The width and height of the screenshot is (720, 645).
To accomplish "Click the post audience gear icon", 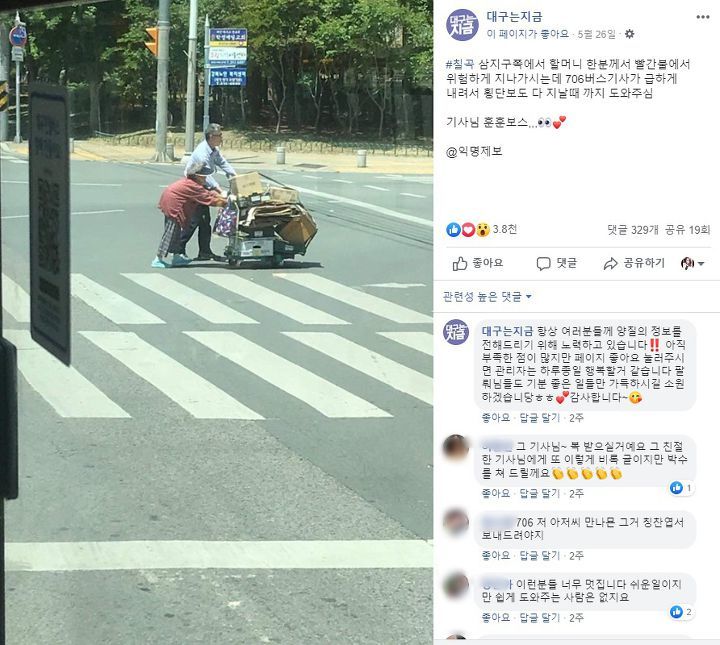I will tap(630, 34).
